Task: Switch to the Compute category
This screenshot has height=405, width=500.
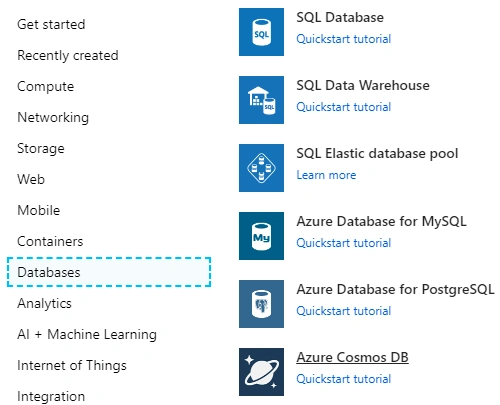Action: [46, 87]
